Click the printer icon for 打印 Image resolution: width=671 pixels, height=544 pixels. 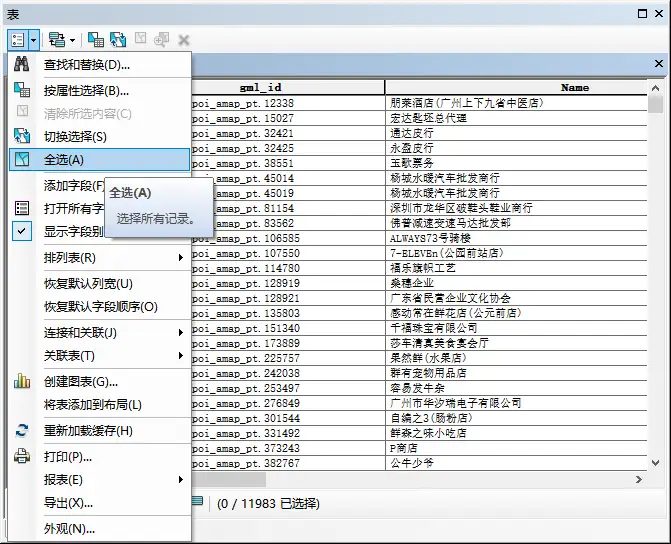click(22, 456)
